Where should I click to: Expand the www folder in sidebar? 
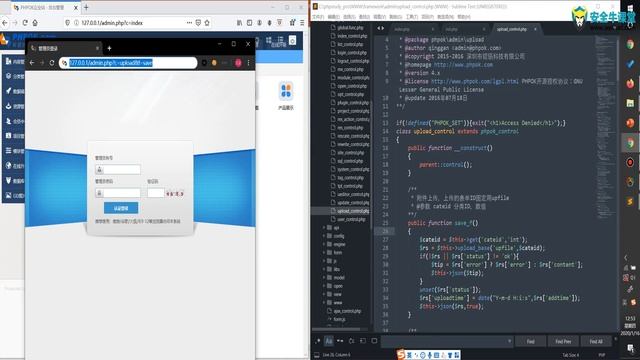coord(324,302)
